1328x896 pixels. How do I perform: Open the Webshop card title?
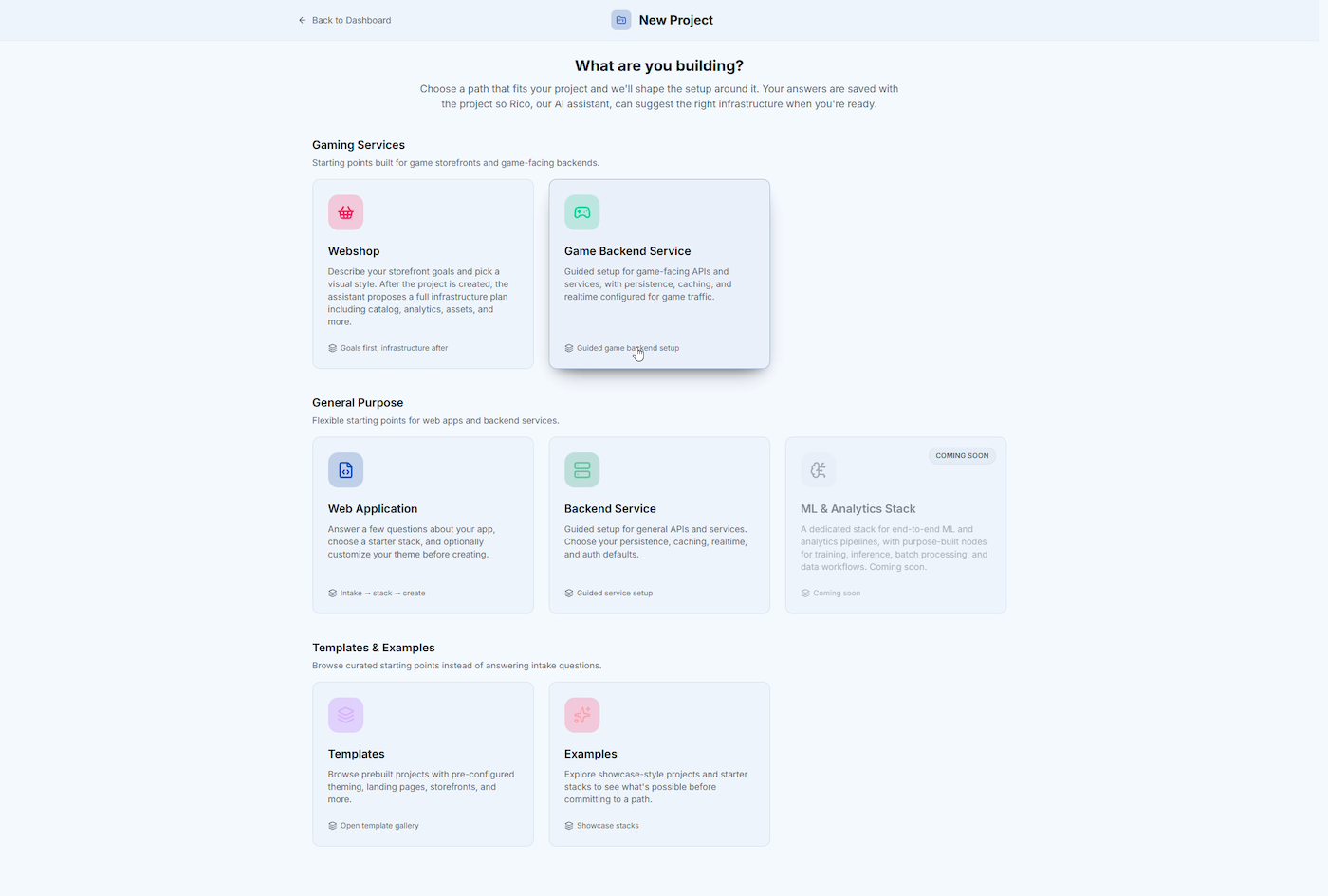(x=354, y=251)
